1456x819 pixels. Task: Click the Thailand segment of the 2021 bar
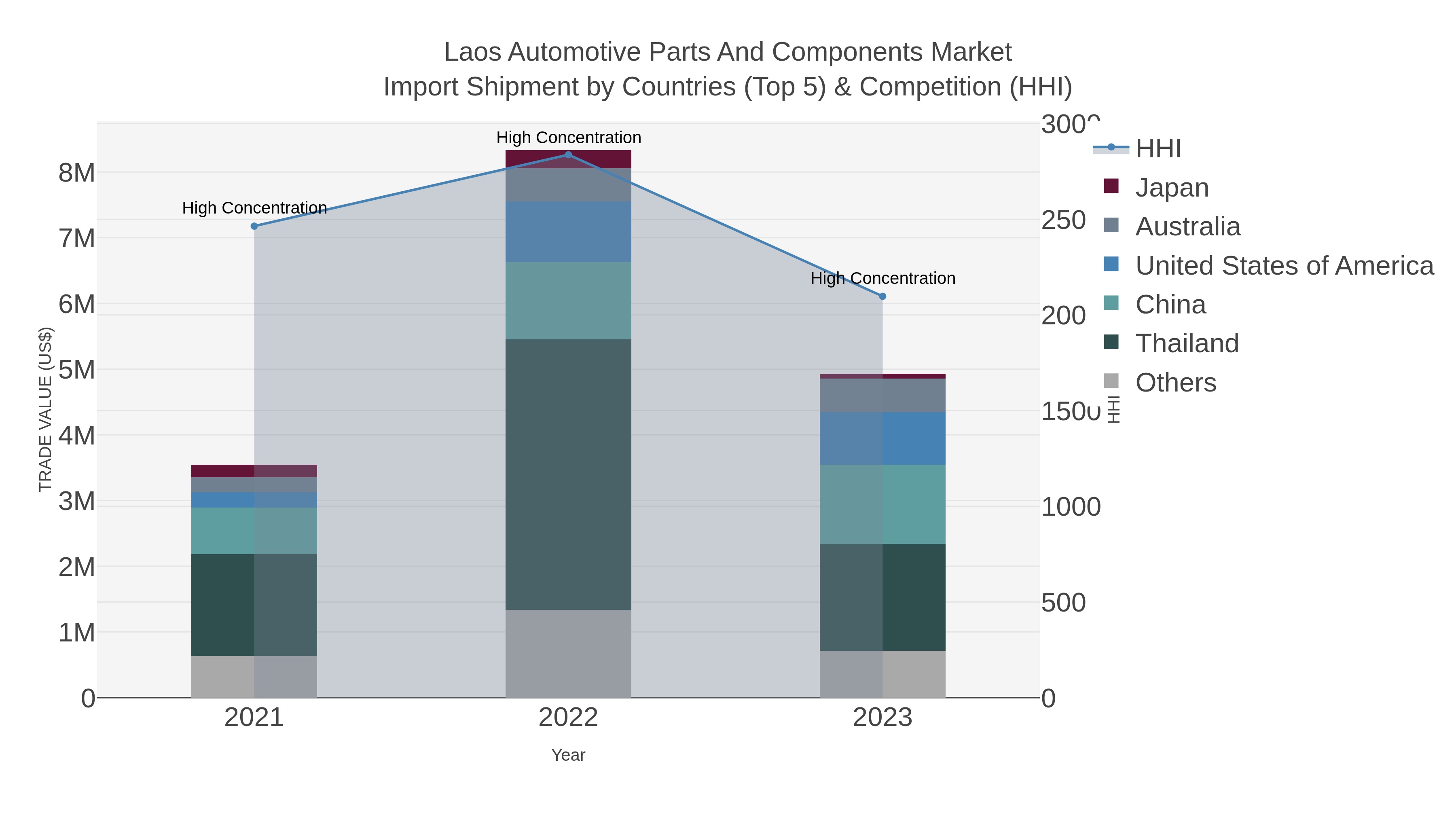click(x=254, y=605)
